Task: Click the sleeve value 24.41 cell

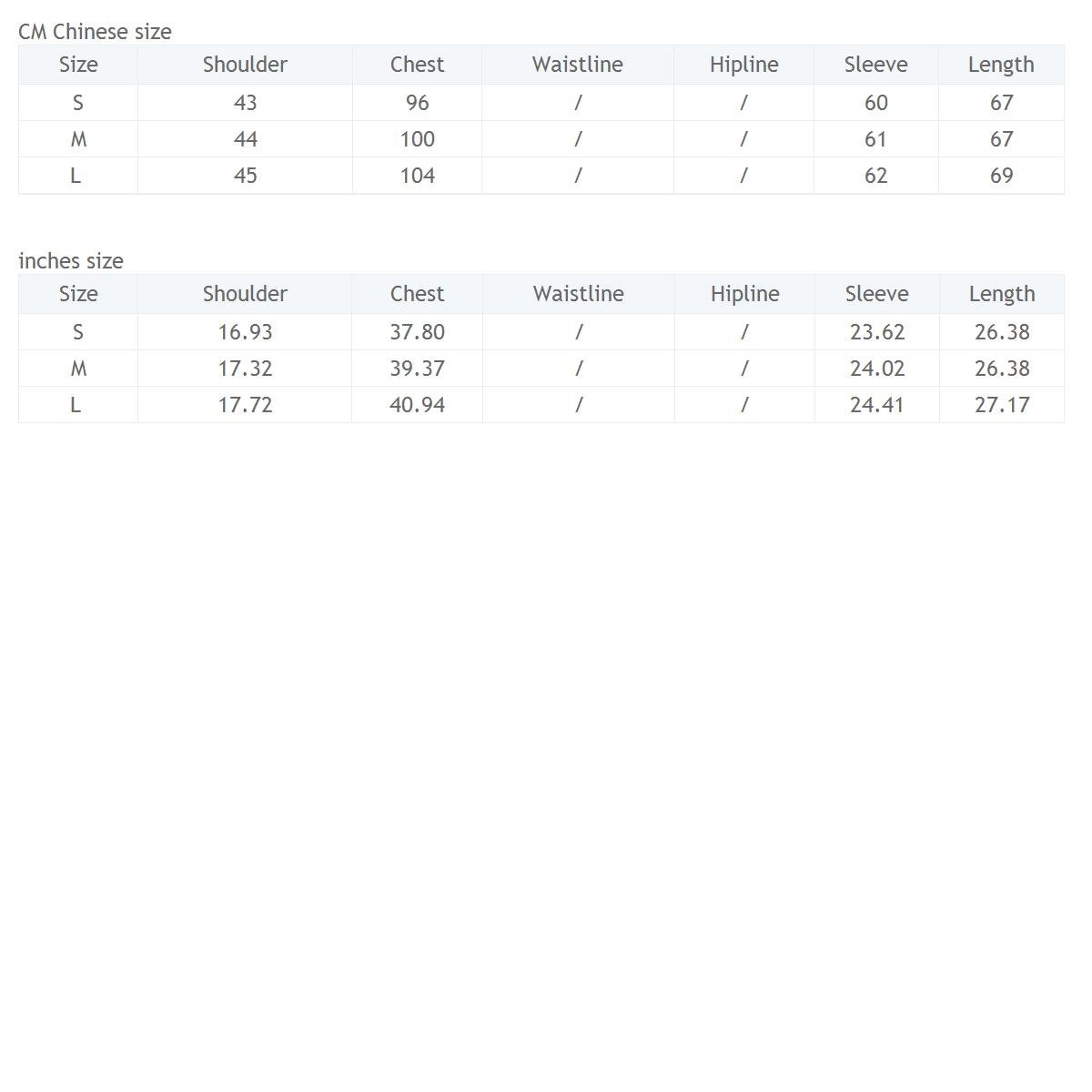Action: (x=876, y=405)
